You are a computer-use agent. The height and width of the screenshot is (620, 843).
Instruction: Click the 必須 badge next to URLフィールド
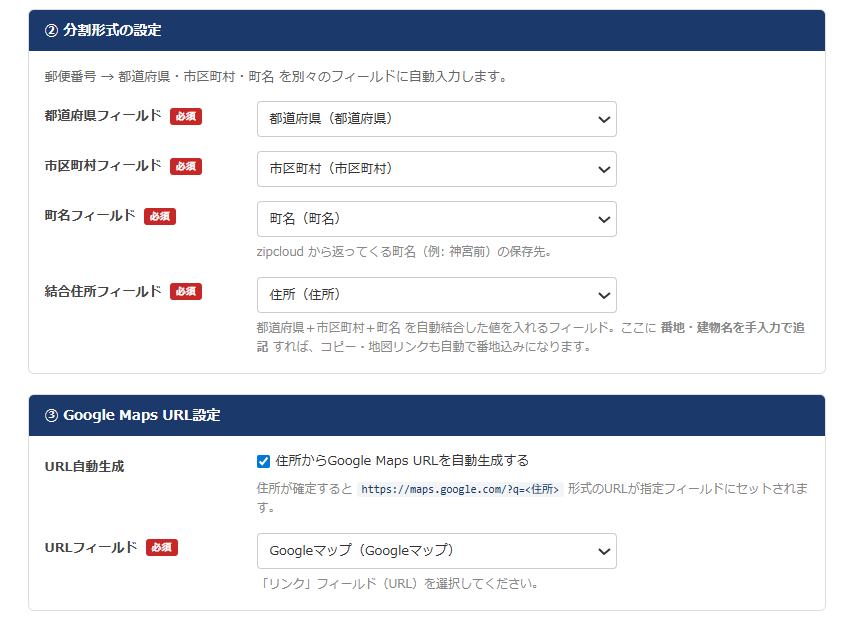coord(162,547)
